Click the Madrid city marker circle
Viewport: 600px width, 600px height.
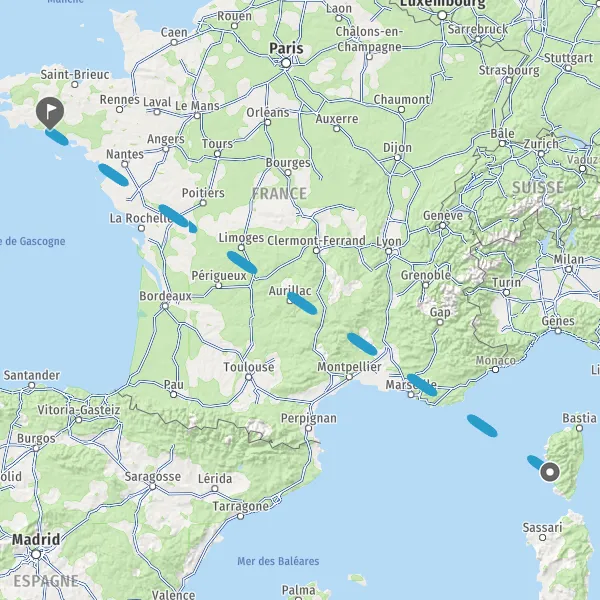[x=36, y=554]
